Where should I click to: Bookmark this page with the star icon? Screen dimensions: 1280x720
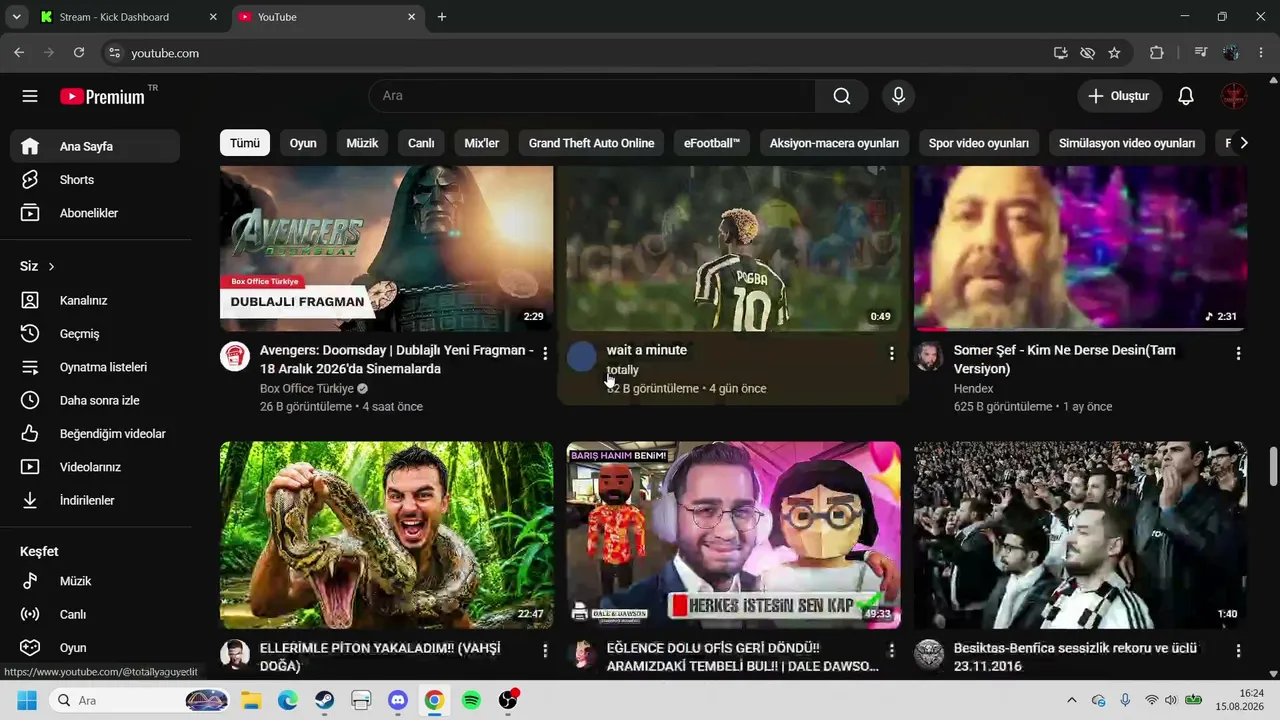tap(1114, 53)
